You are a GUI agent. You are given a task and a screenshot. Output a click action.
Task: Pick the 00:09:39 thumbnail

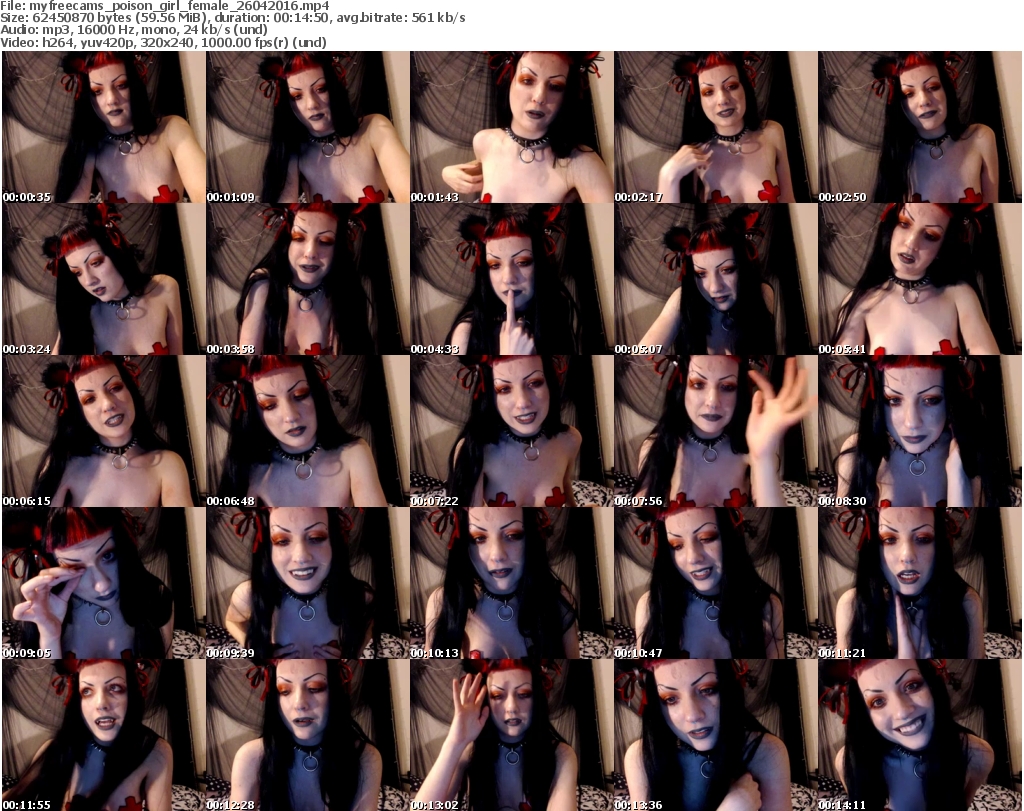308,583
